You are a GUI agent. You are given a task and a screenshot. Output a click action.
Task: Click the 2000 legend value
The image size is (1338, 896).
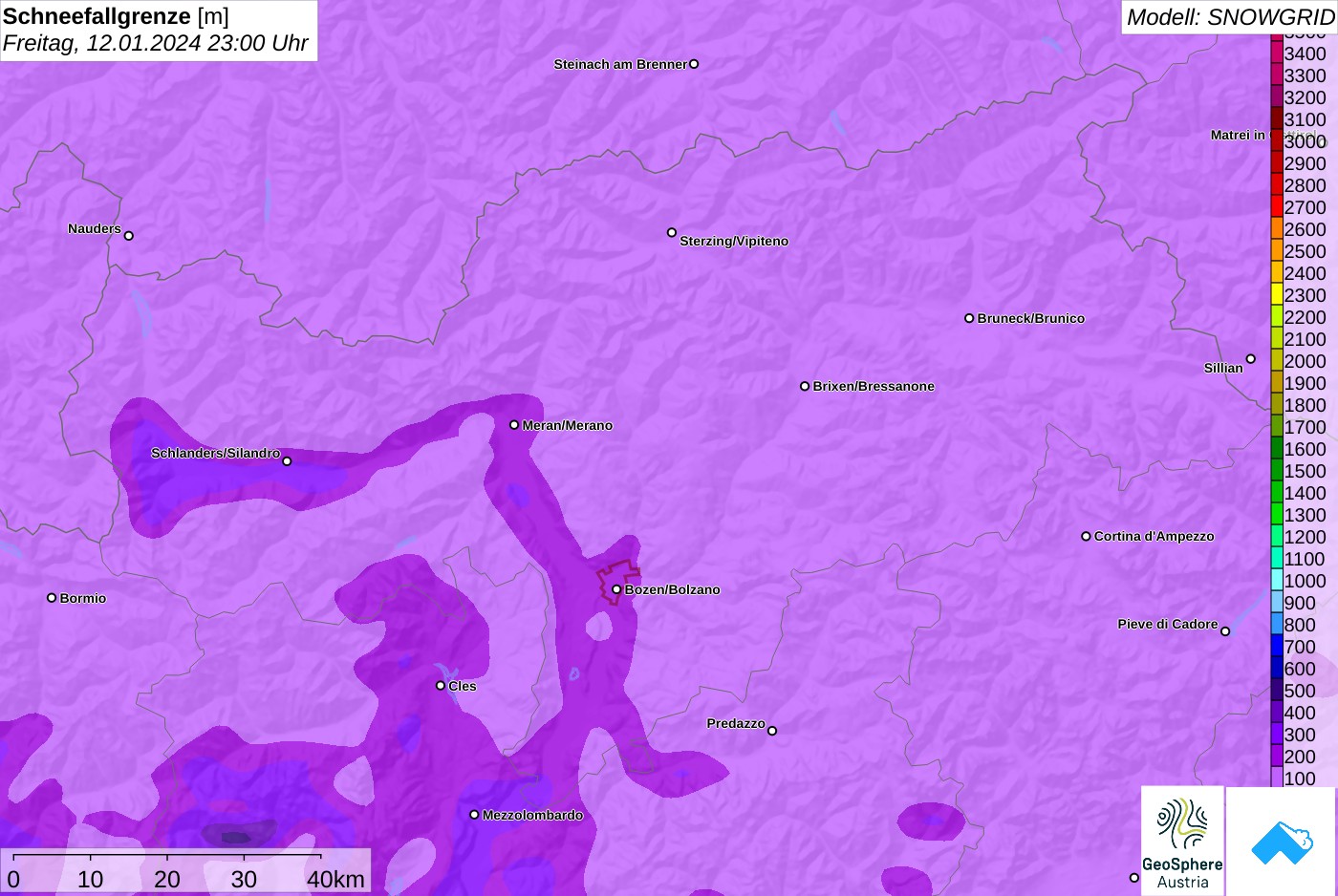tap(1306, 361)
